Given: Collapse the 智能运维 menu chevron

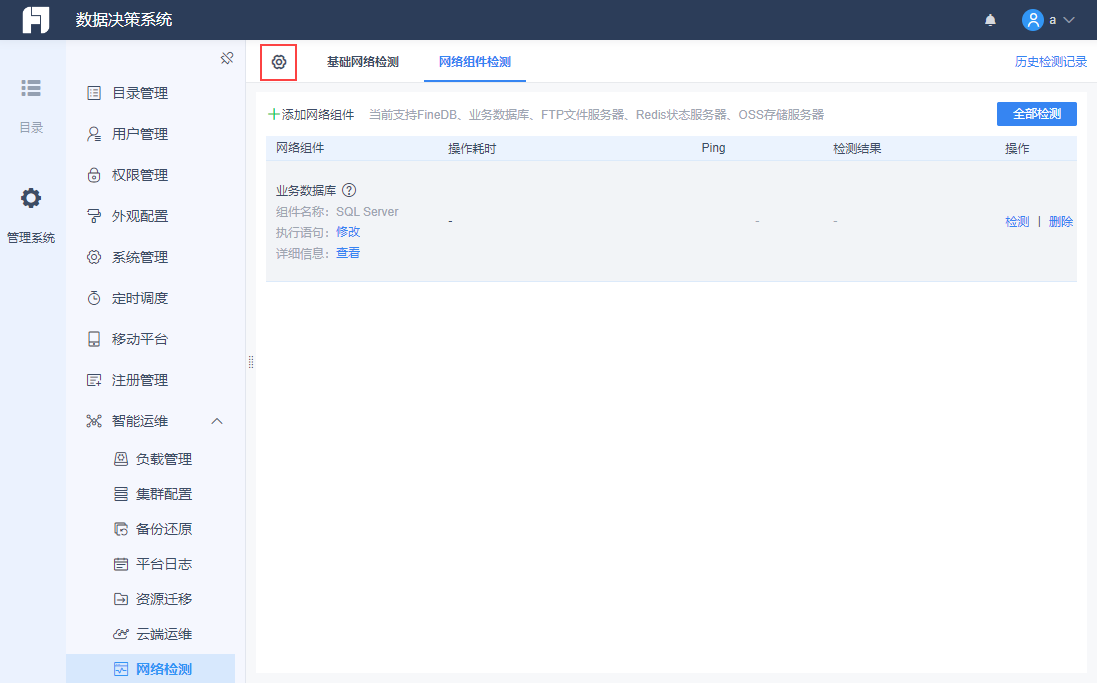Looking at the screenshot, I should pos(217,421).
